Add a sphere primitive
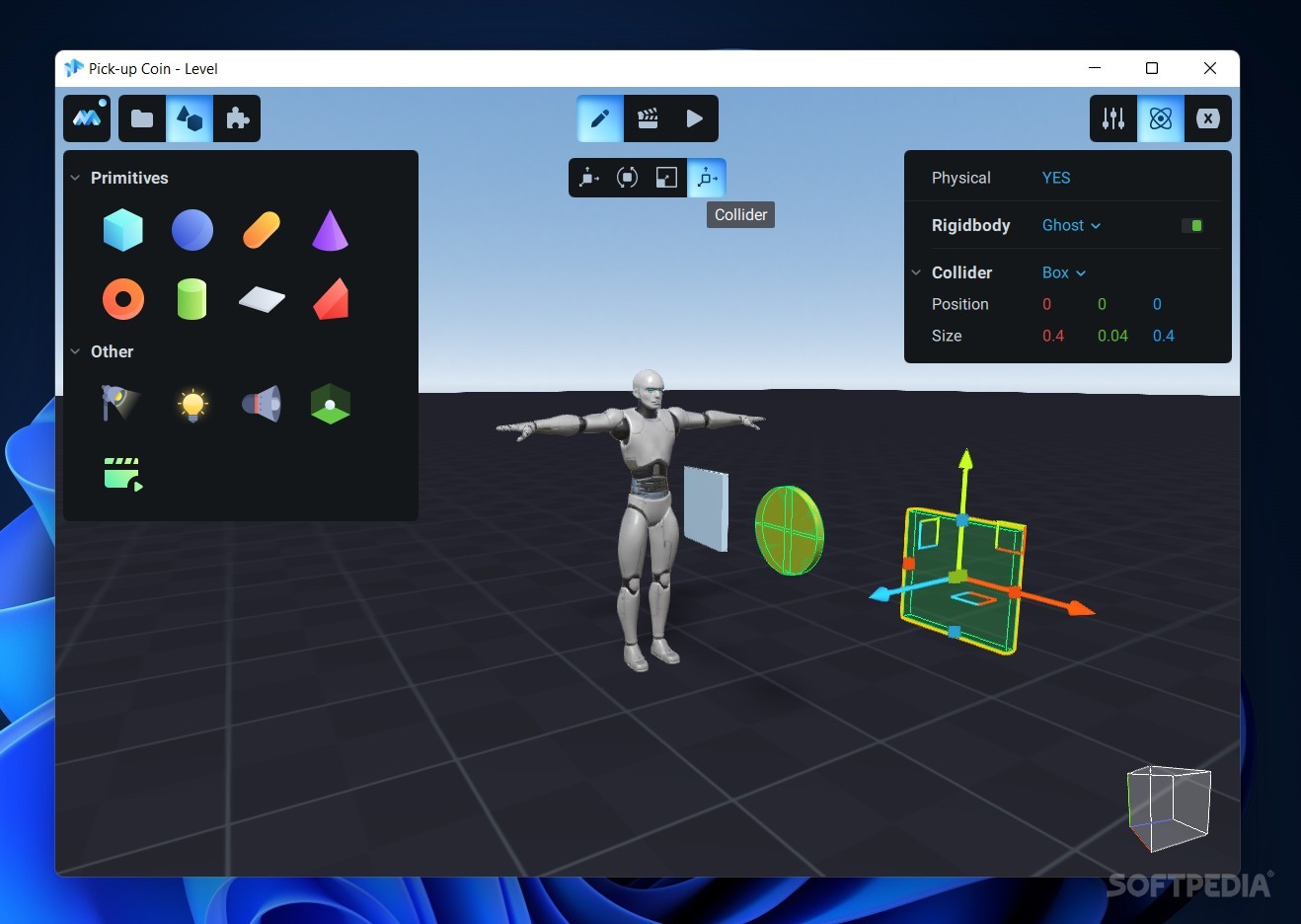 (x=192, y=230)
